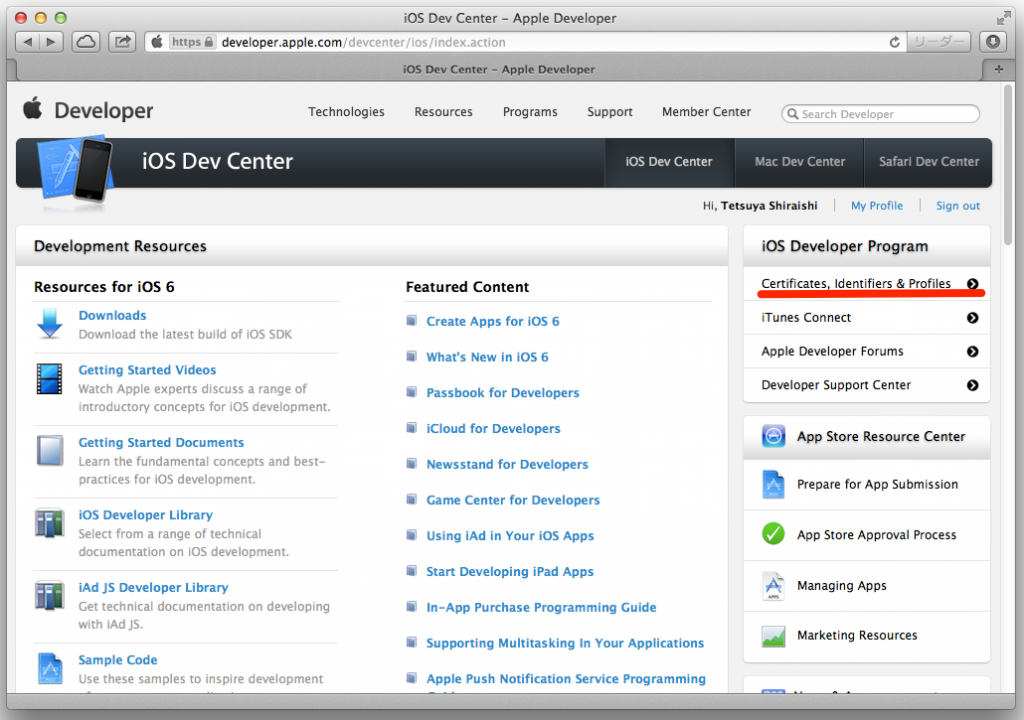
Task: Click the Getting Started Videos film icon
Action: [50, 379]
